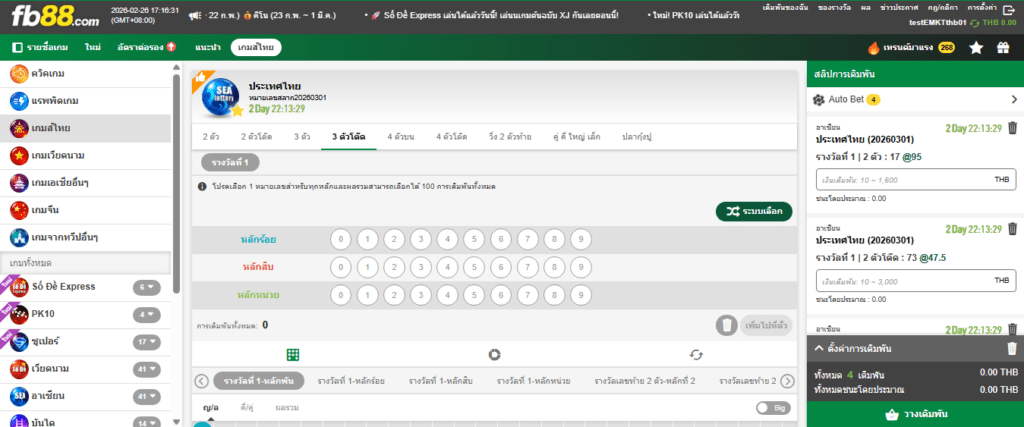Expand ซูเปอร์ game count dropdown
The width and height of the screenshot is (1024, 427).
[146, 341]
